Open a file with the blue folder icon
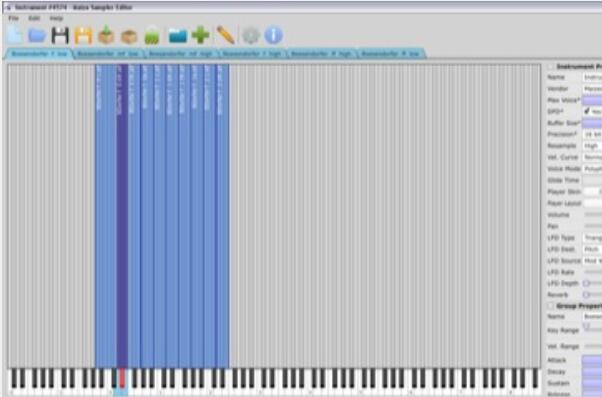The height and width of the screenshot is (397, 602). (x=37, y=36)
